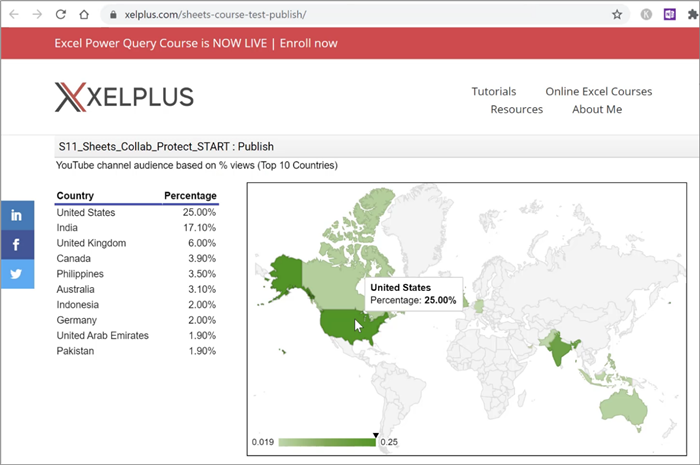
Task: Bookmark this page with the star icon
Action: 617,15
